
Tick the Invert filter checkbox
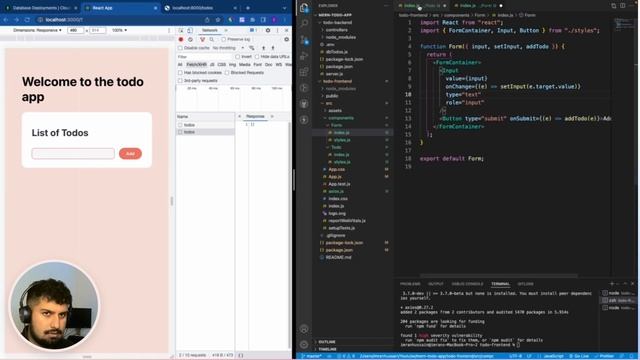pos(237,56)
